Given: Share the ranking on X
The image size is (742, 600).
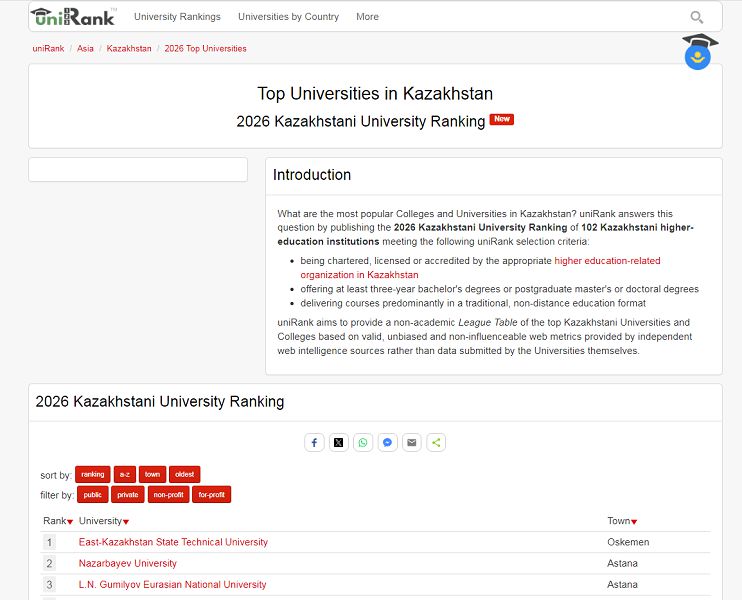Looking at the screenshot, I should tap(338, 442).
